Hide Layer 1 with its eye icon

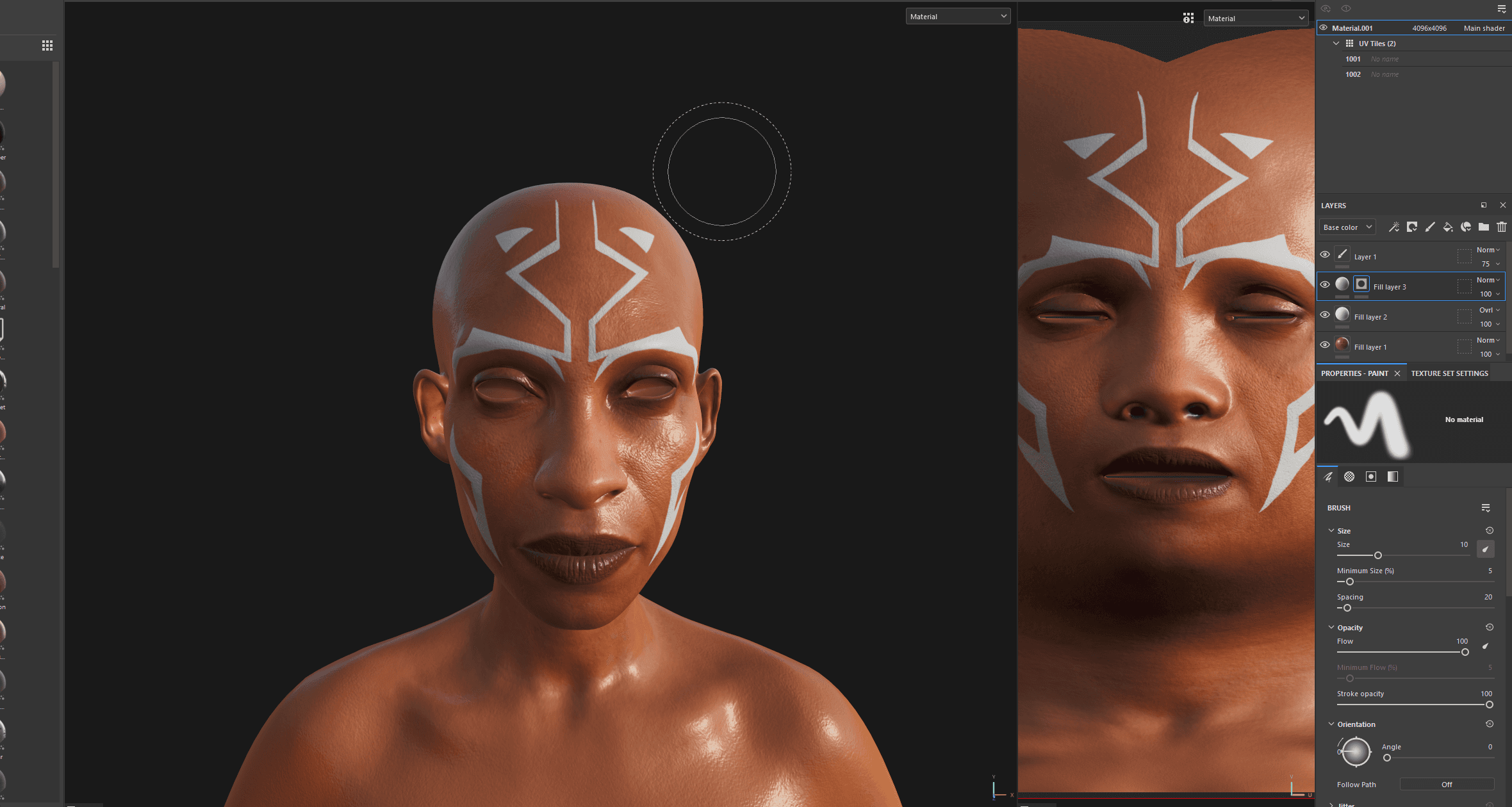click(x=1325, y=254)
